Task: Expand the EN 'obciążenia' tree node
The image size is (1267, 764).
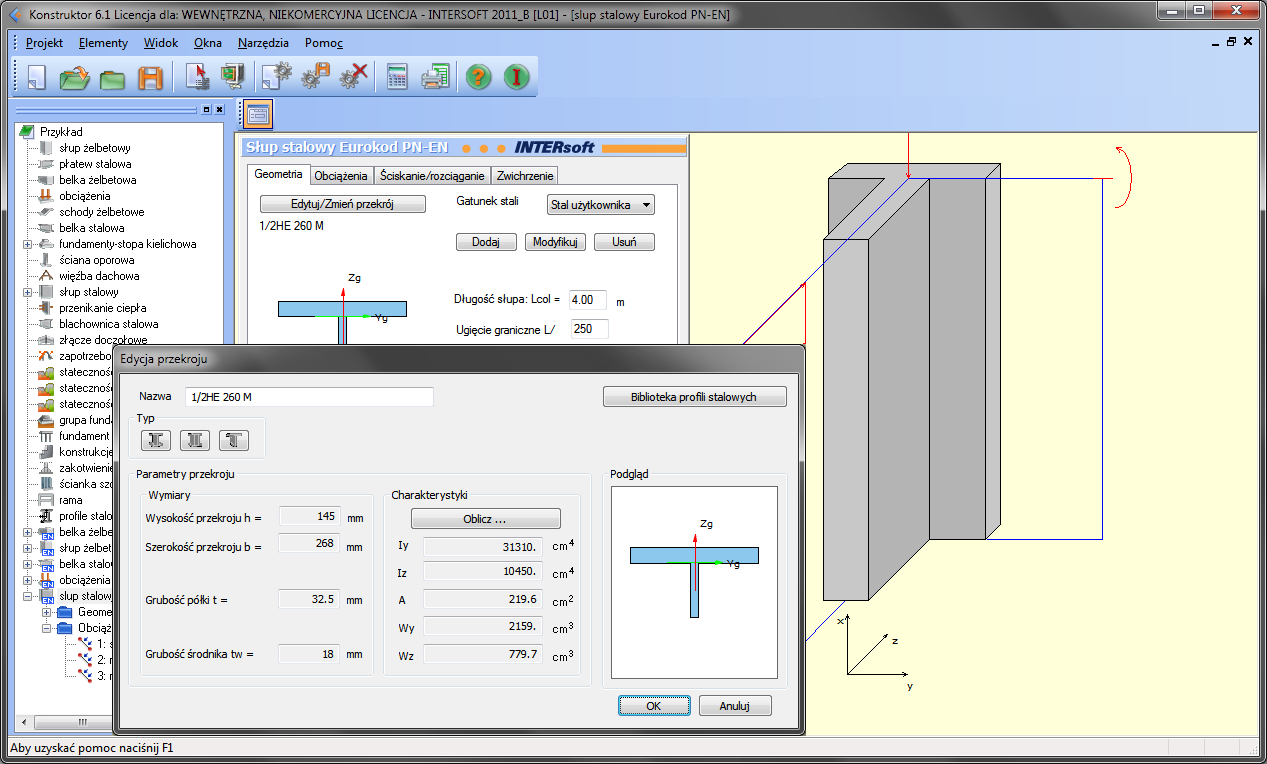Action: [x=27, y=580]
